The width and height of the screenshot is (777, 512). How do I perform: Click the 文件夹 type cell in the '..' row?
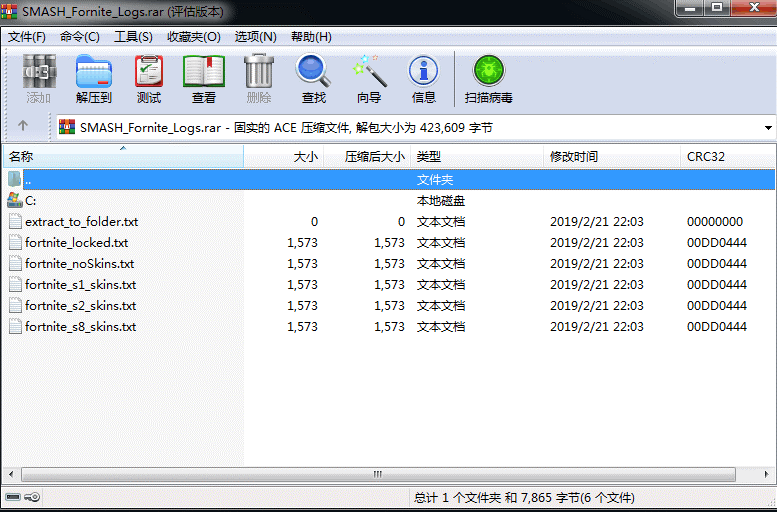click(435, 179)
